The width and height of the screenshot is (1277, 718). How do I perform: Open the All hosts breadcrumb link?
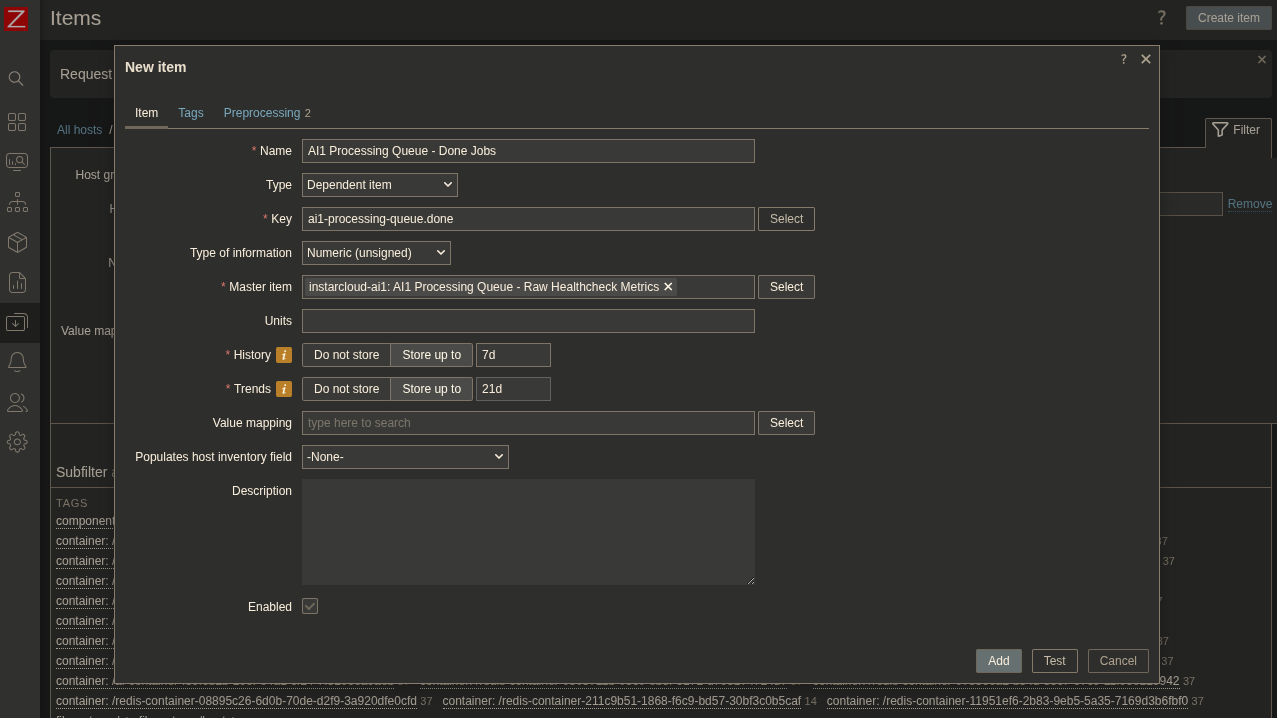pyautogui.click(x=79, y=130)
